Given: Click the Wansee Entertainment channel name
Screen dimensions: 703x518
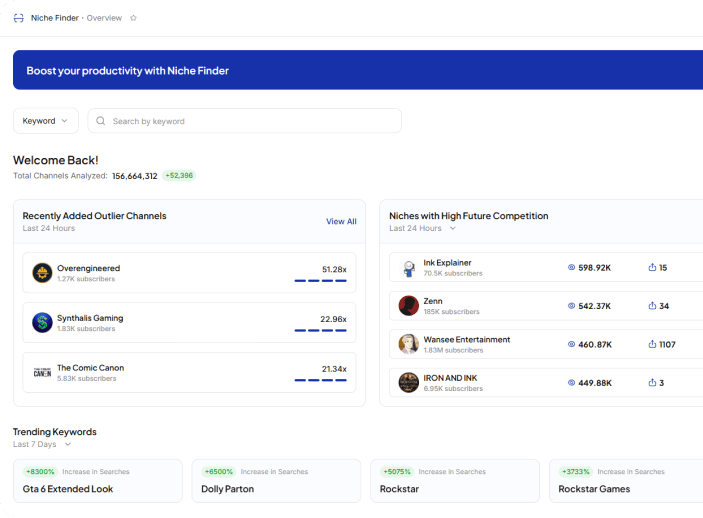Looking at the screenshot, I should [467, 340].
